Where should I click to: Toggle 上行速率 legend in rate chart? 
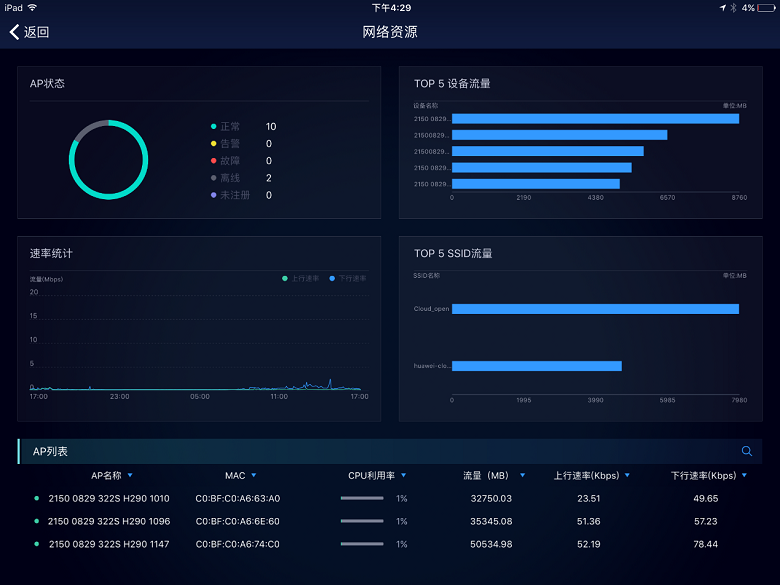coord(301,278)
